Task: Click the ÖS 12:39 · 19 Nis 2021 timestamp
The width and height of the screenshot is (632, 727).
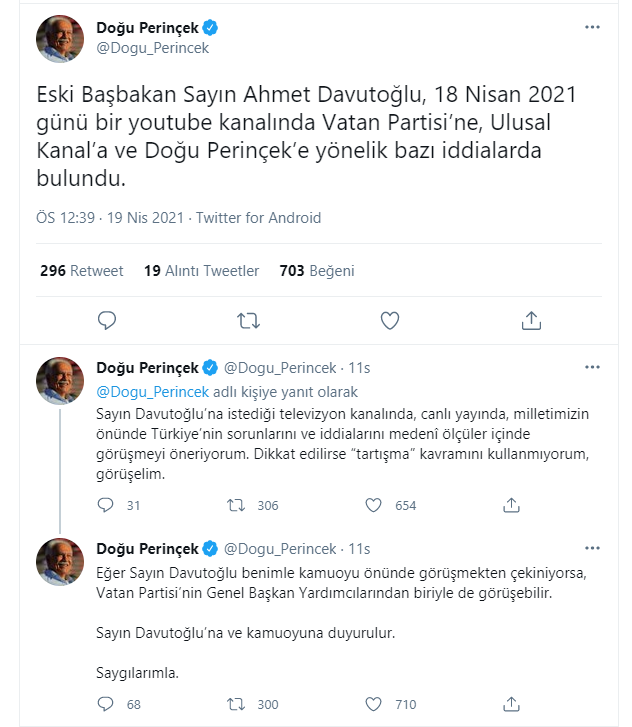Action: (x=110, y=217)
